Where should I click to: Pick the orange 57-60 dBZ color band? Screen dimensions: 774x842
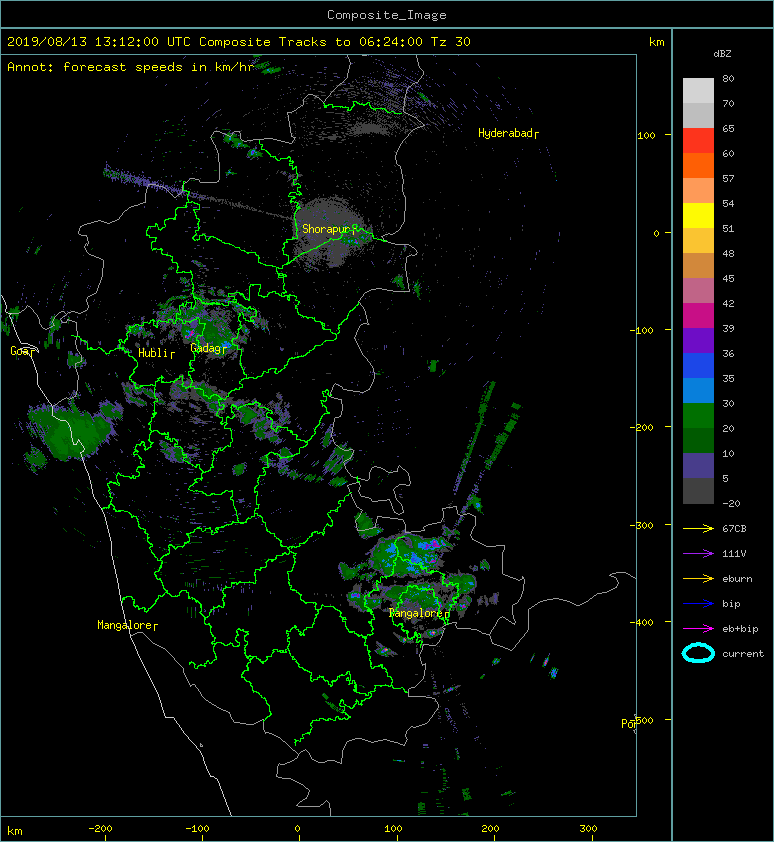tap(698, 166)
